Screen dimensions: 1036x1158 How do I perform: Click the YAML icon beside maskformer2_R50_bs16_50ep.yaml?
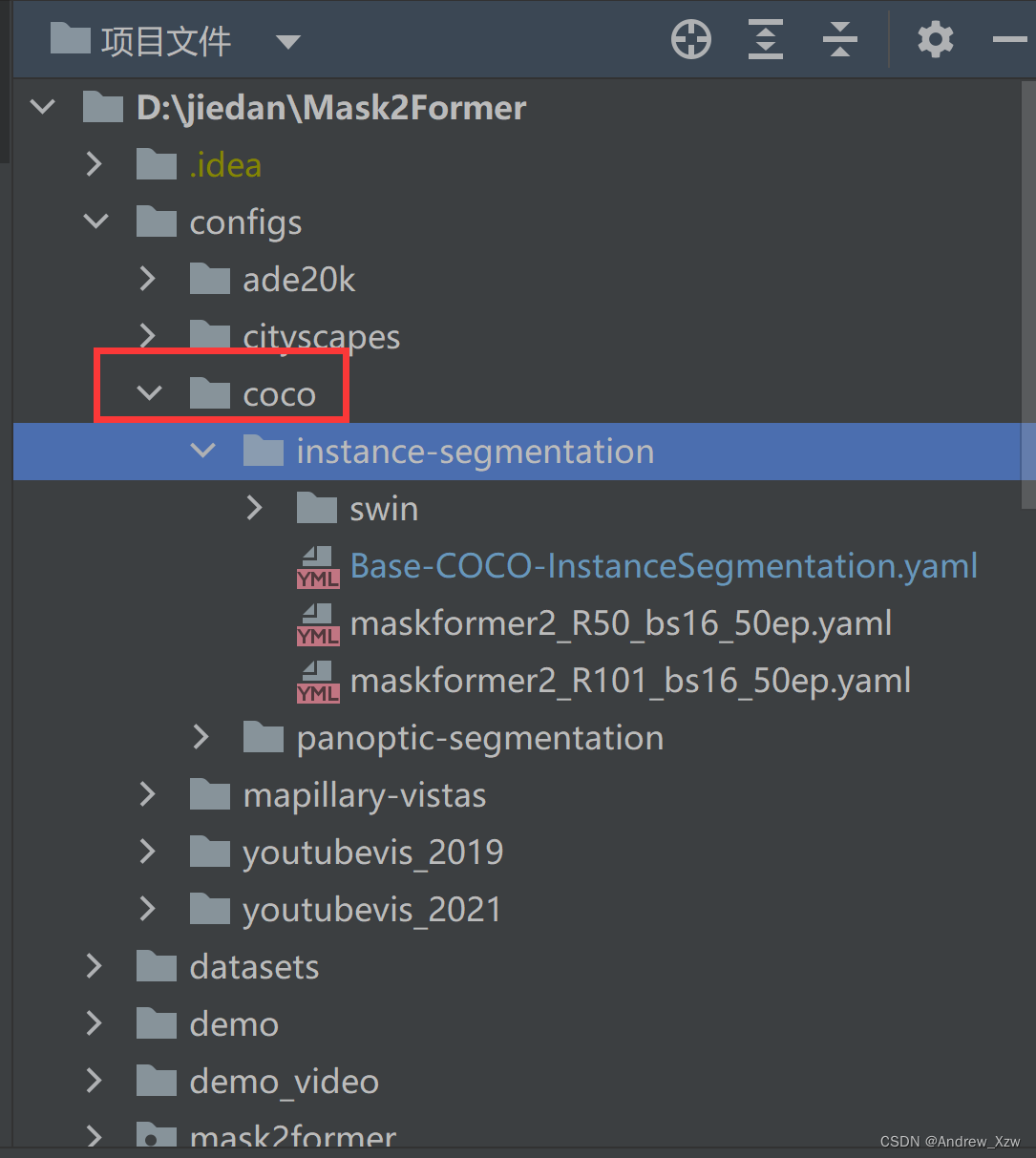[318, 622]
